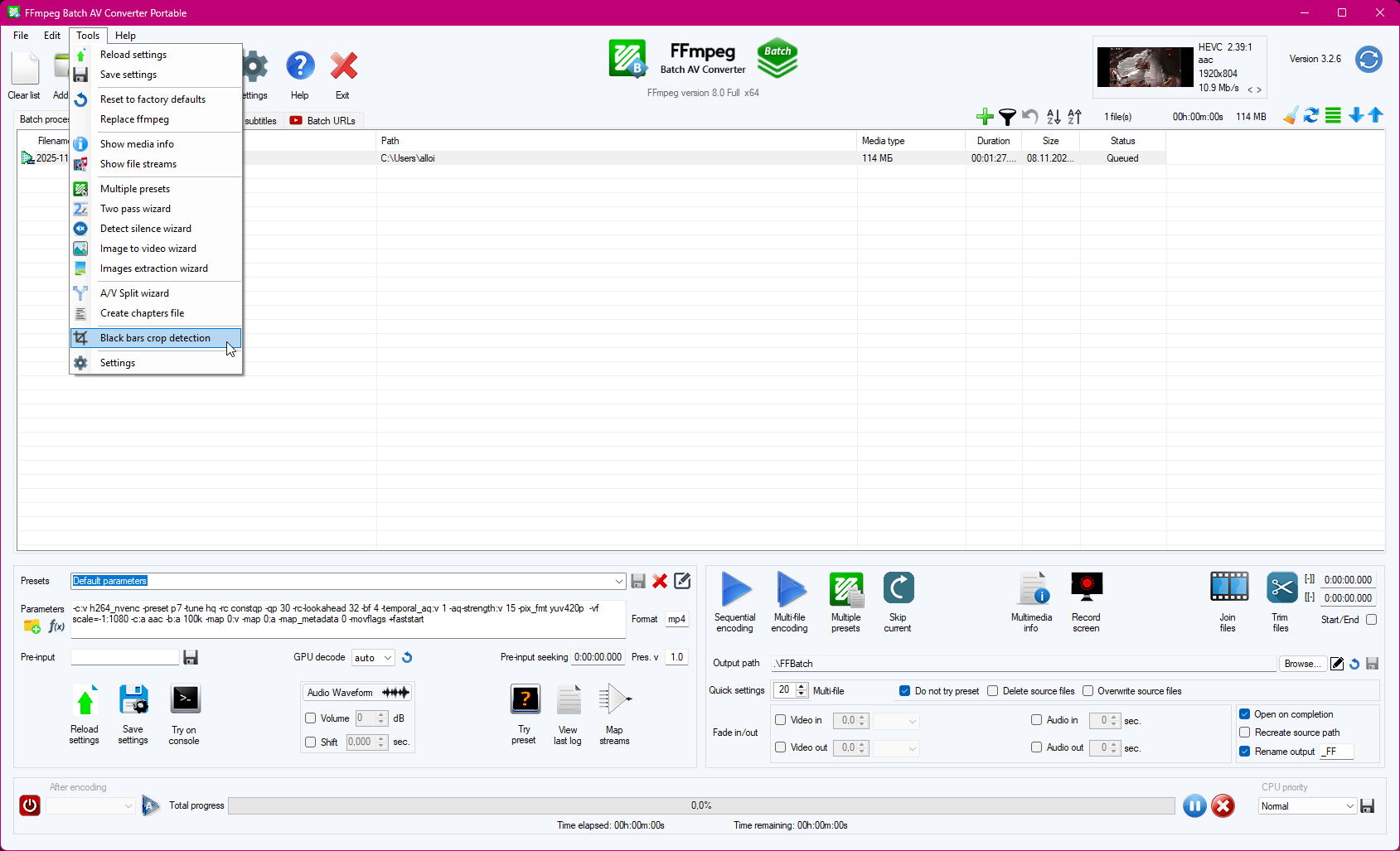Click the video preview thumbnail

(1146, 67)
